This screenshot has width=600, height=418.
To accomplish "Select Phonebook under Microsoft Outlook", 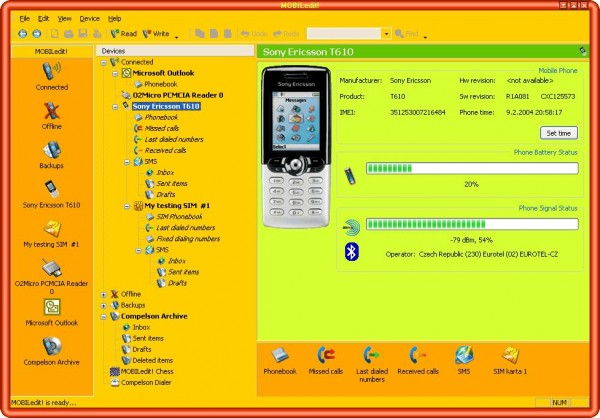I will [161, 84].
